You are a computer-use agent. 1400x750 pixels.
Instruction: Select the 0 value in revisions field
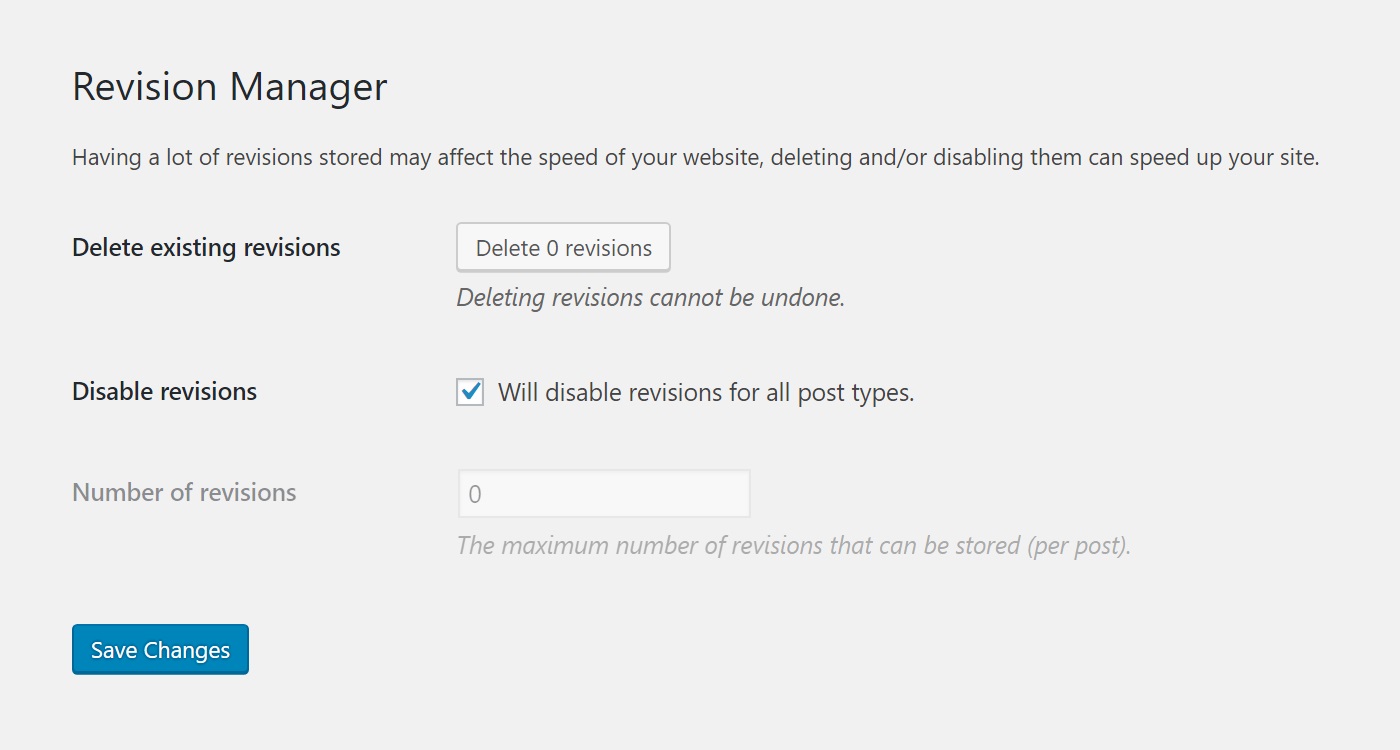click(475, 494)
